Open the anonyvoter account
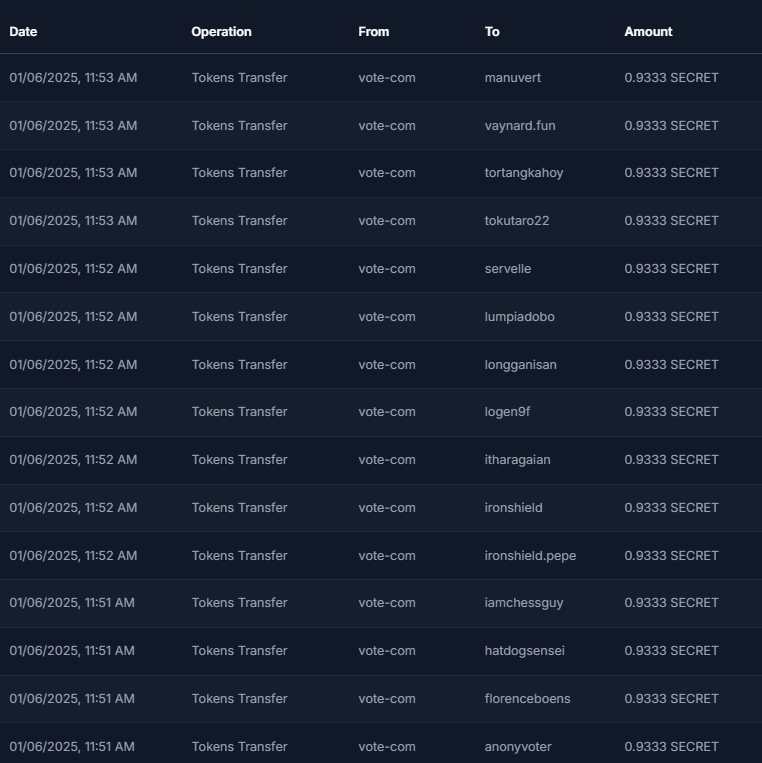This screenshot has width=762, height=763. pyautogui.click(x=518, y=746)
